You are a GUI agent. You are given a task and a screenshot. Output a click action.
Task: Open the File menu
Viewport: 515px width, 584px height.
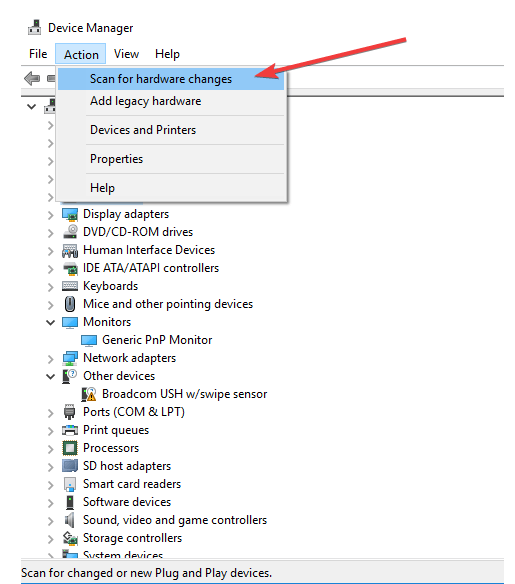click(x=38, y=54)
